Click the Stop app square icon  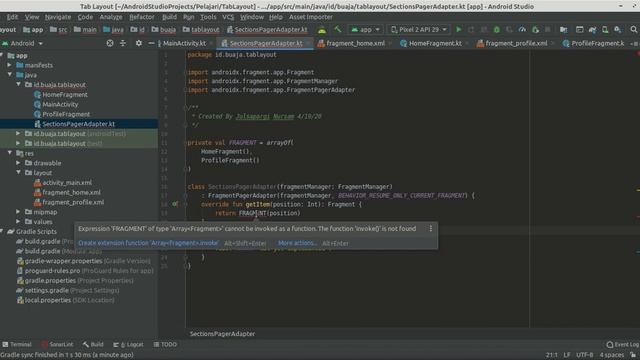(548, 29)
